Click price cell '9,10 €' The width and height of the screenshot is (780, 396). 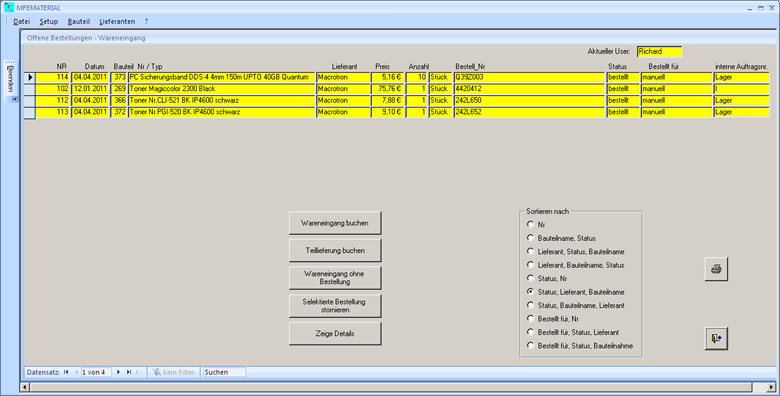pos(387,112)
